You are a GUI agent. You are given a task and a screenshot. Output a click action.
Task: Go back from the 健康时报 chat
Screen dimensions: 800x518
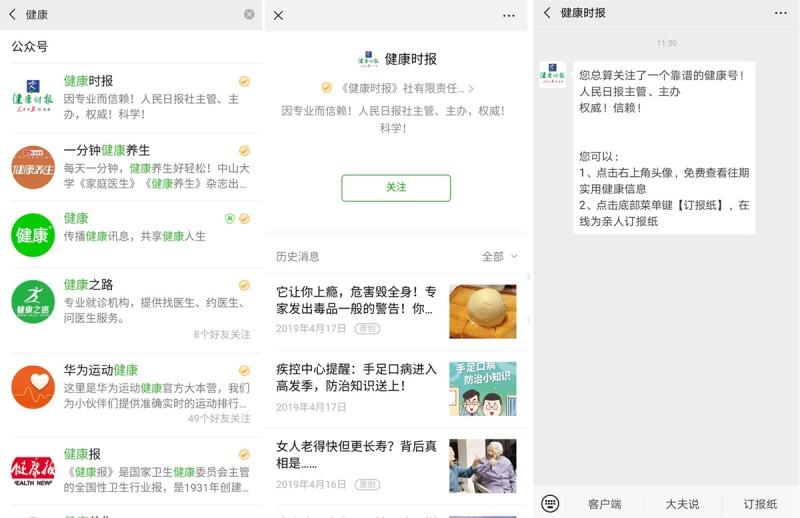[x=547, y=13]
